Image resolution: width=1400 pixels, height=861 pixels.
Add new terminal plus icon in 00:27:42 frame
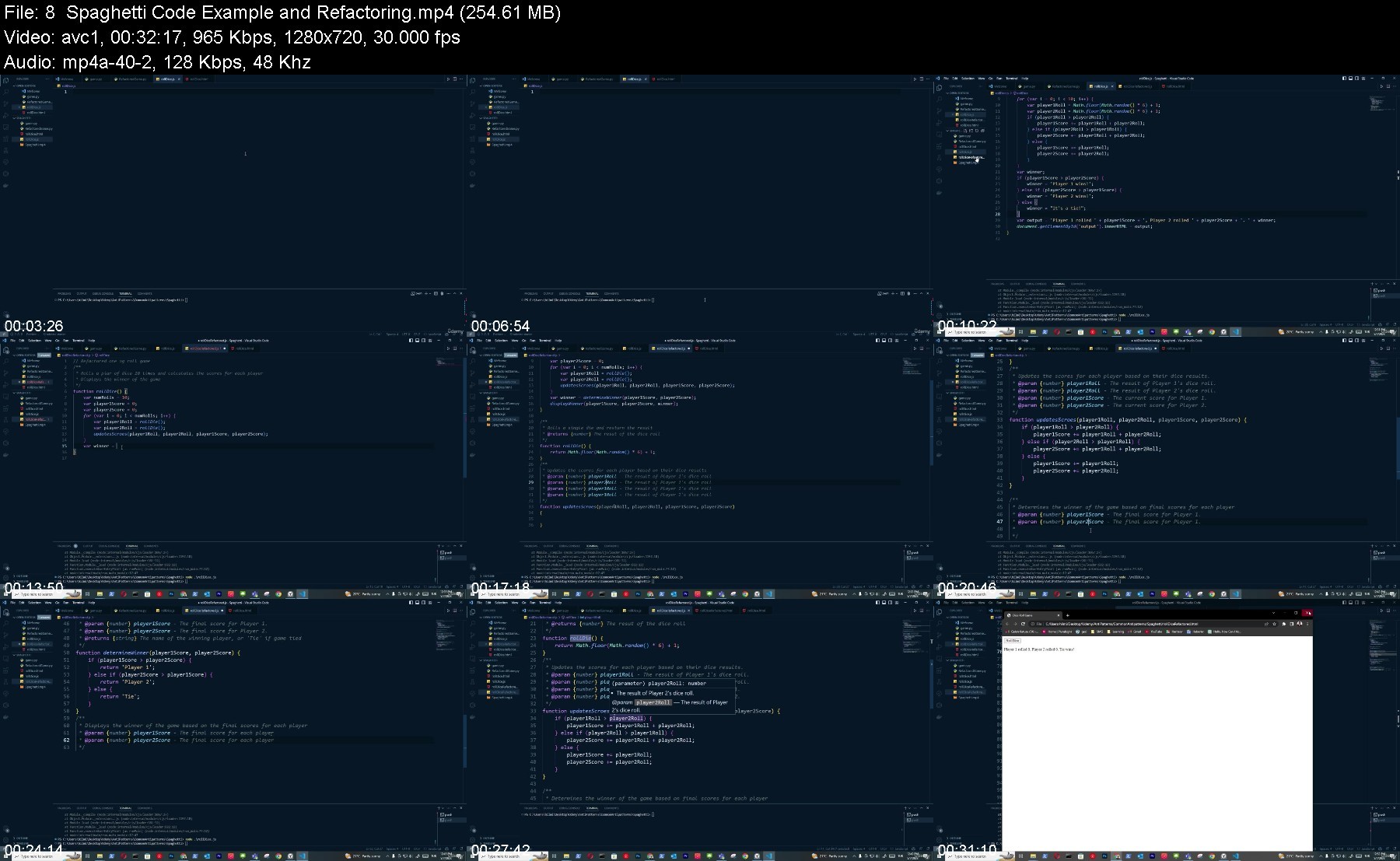[905, 808]
